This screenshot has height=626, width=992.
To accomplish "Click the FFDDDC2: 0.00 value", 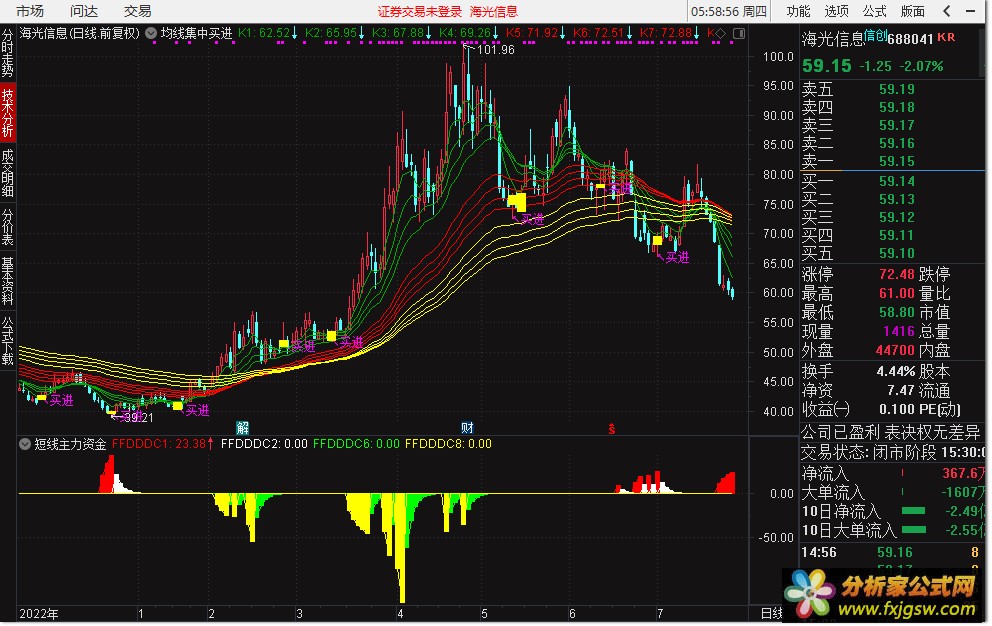I will pos(264,444).
